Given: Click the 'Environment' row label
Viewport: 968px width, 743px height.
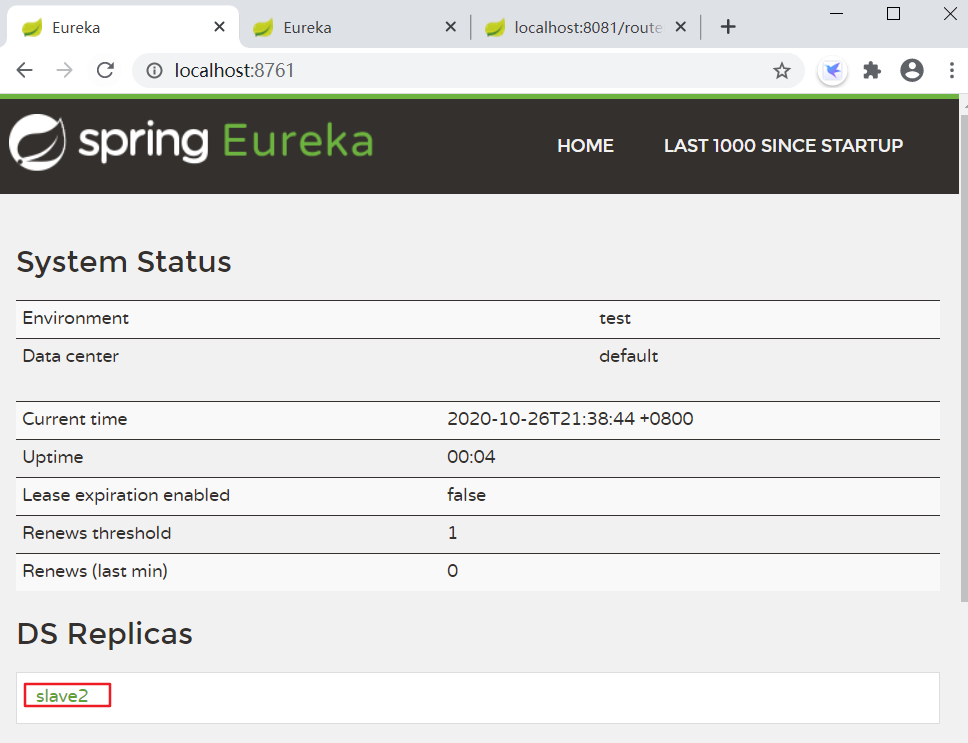Looking at the screenshot, I should [x=76, y=318].
